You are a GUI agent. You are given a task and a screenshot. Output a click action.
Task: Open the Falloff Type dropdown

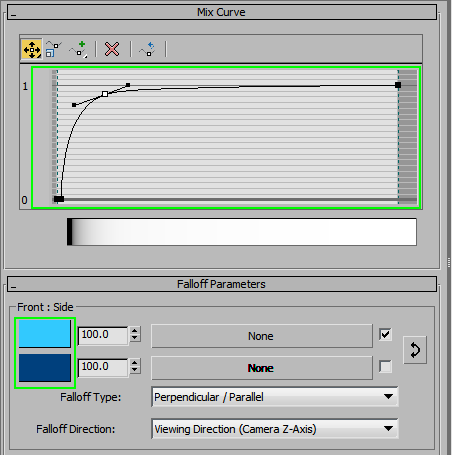point(275,397)
